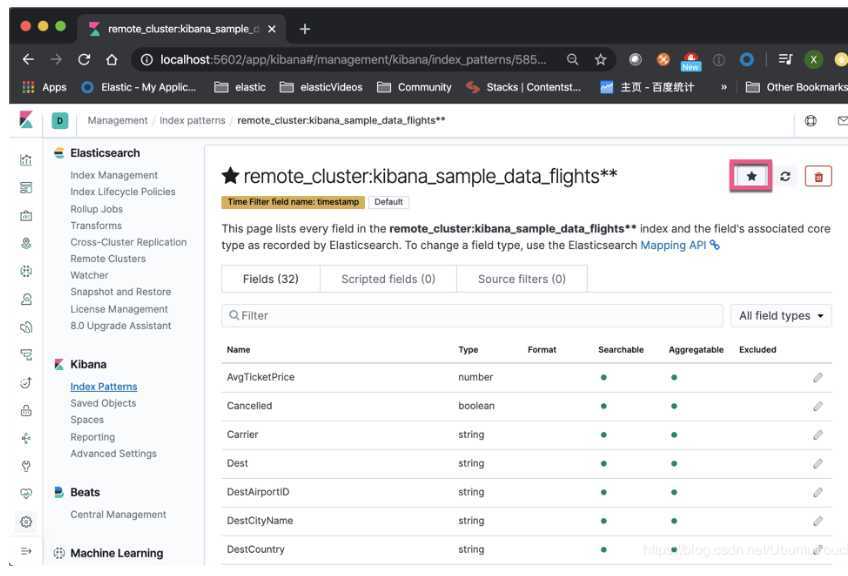
Task: Open a new browser tab
Action: pos(304,29)
